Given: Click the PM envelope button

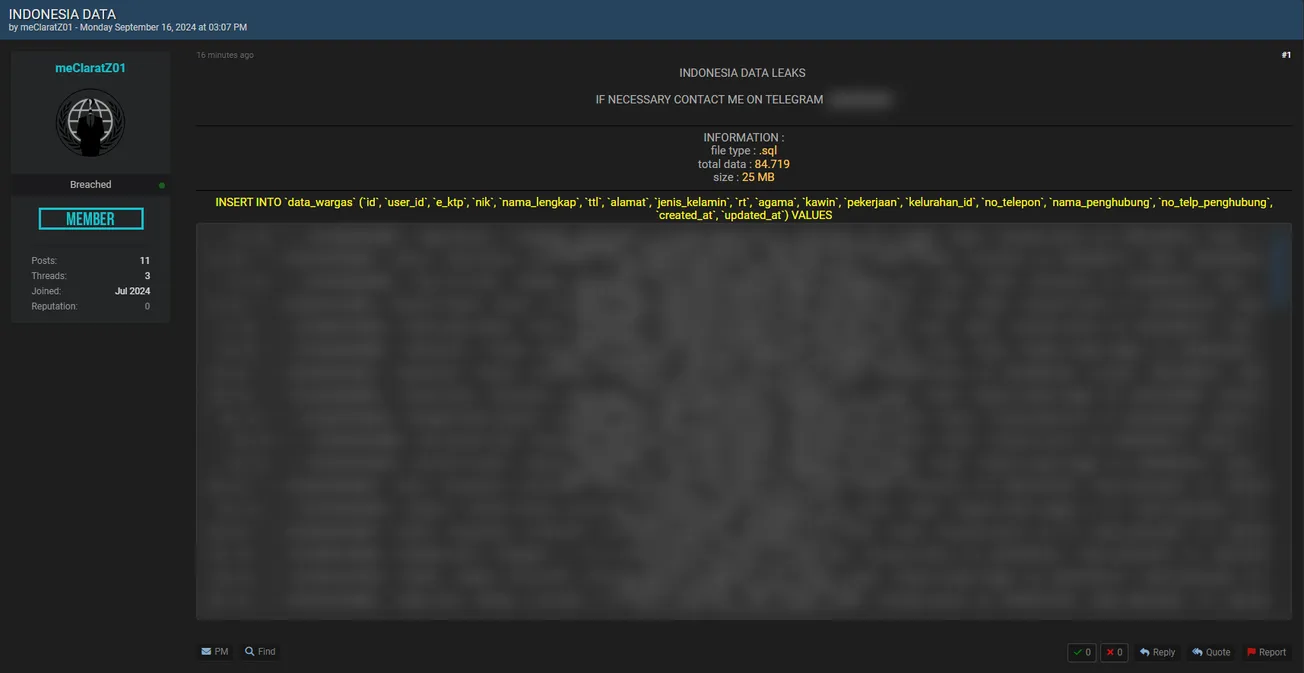Looking at the screenshot, I should pos(215,652).
